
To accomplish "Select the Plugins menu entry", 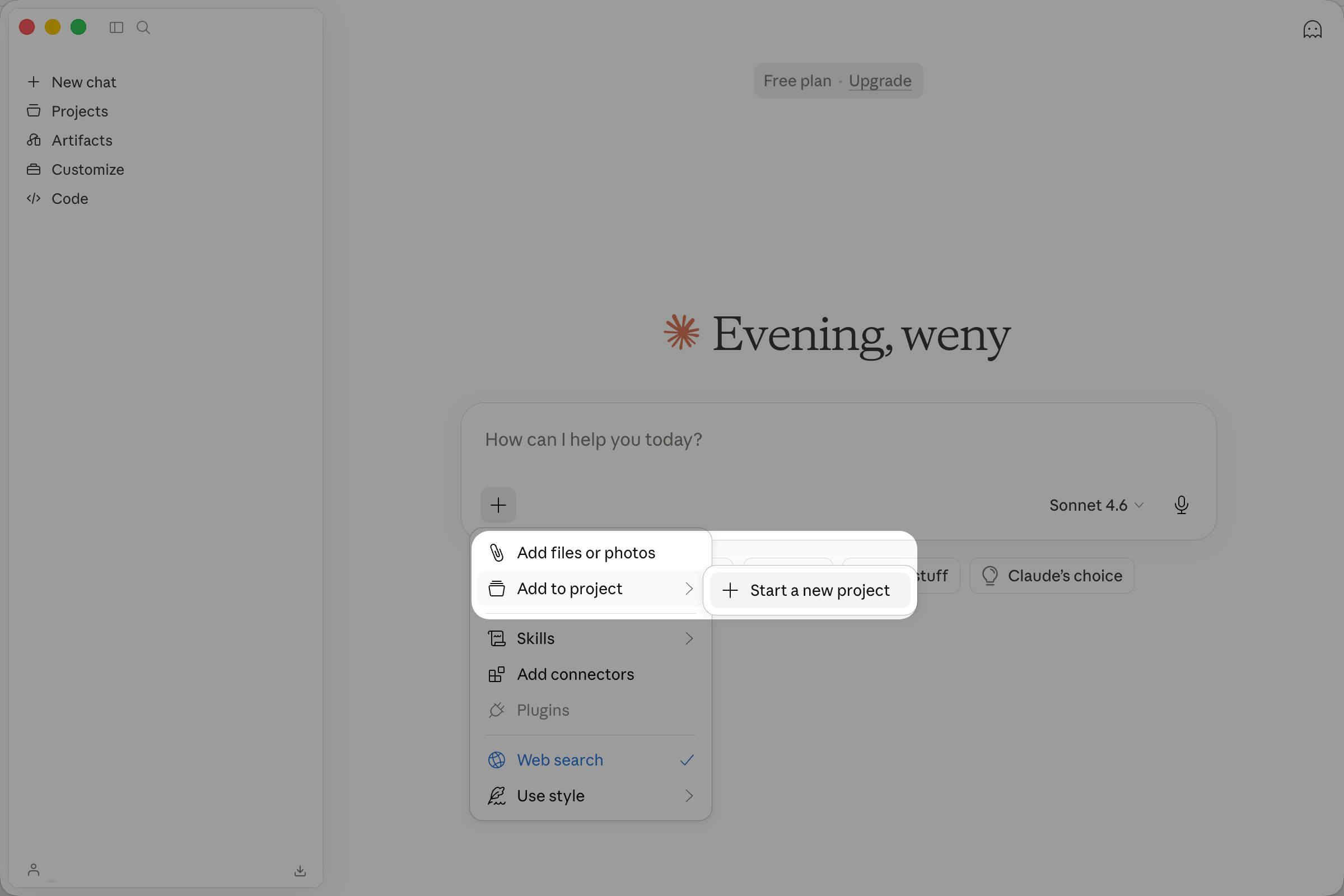I will tap(590, 710).
